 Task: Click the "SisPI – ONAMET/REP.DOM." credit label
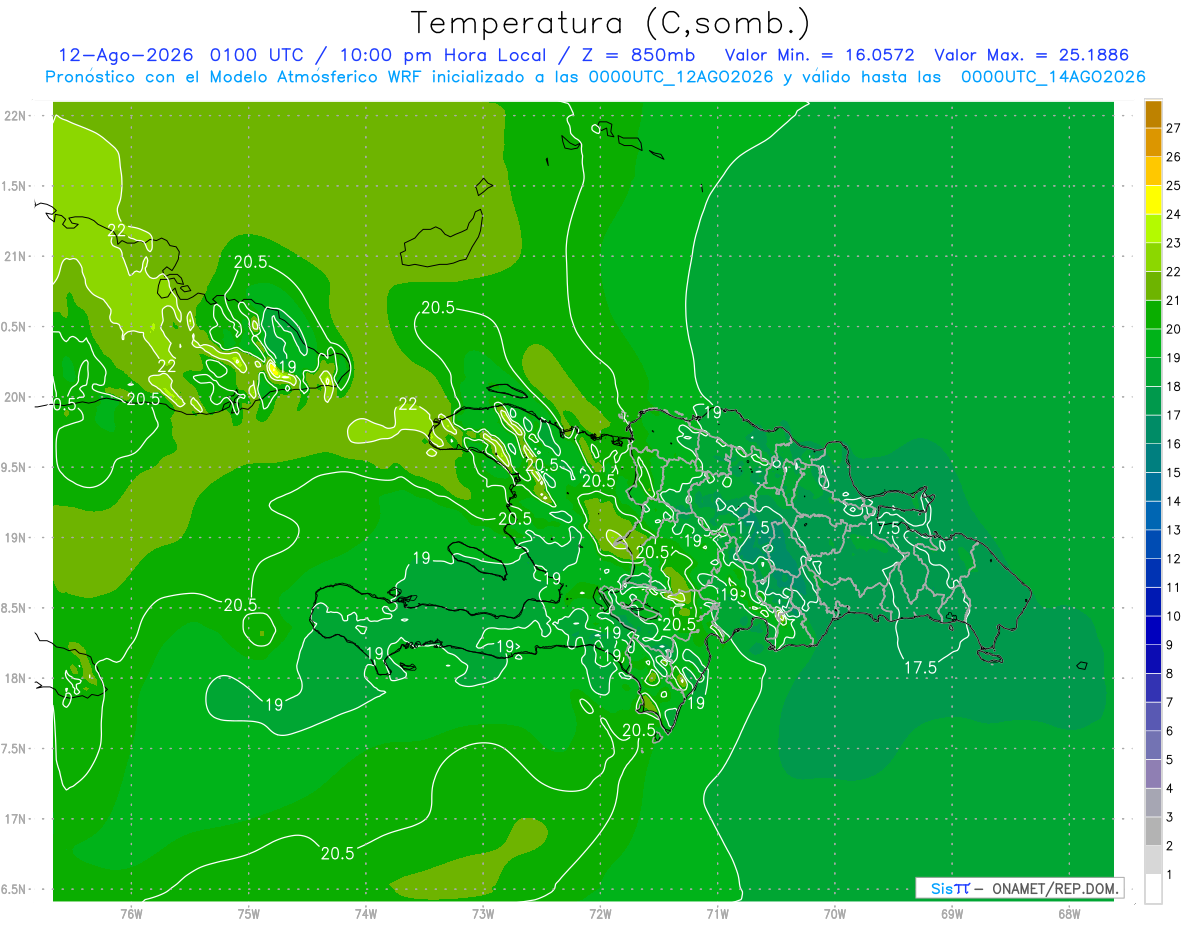pyautogui.click(x=1020, y=888)
